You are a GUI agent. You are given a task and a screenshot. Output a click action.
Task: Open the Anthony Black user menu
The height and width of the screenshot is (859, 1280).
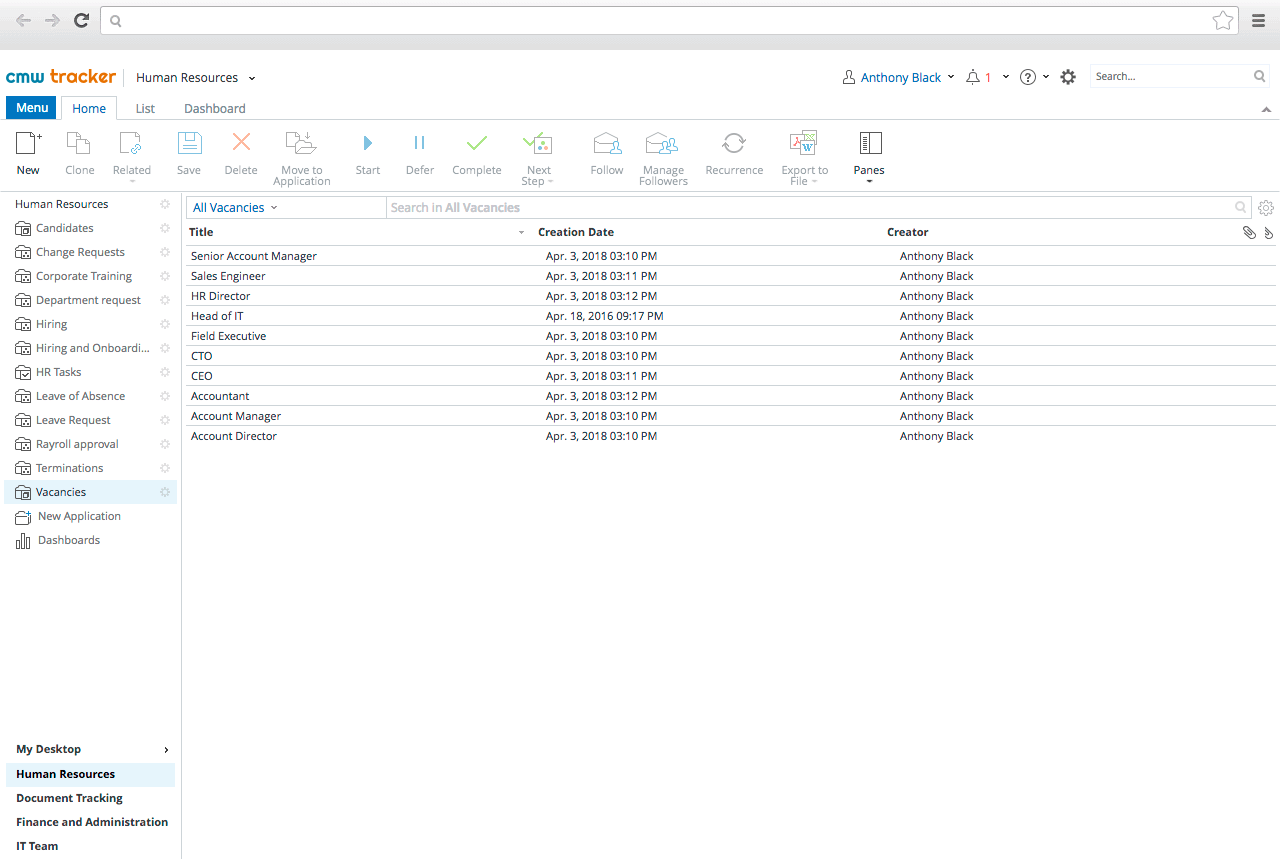tap(899, 77)
